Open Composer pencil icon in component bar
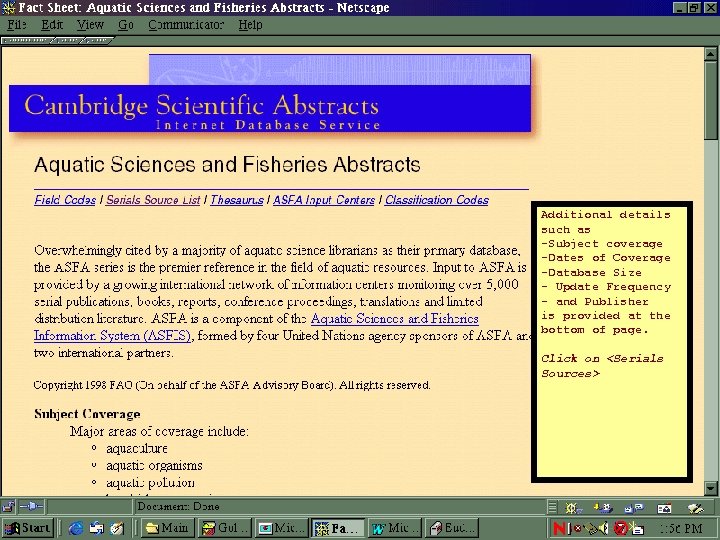720x540 pixels. 695,507
